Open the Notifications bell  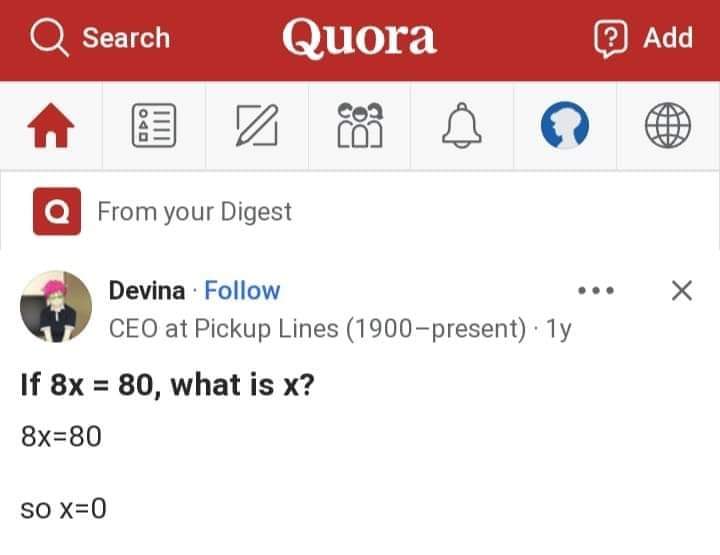tap(463, 127)
